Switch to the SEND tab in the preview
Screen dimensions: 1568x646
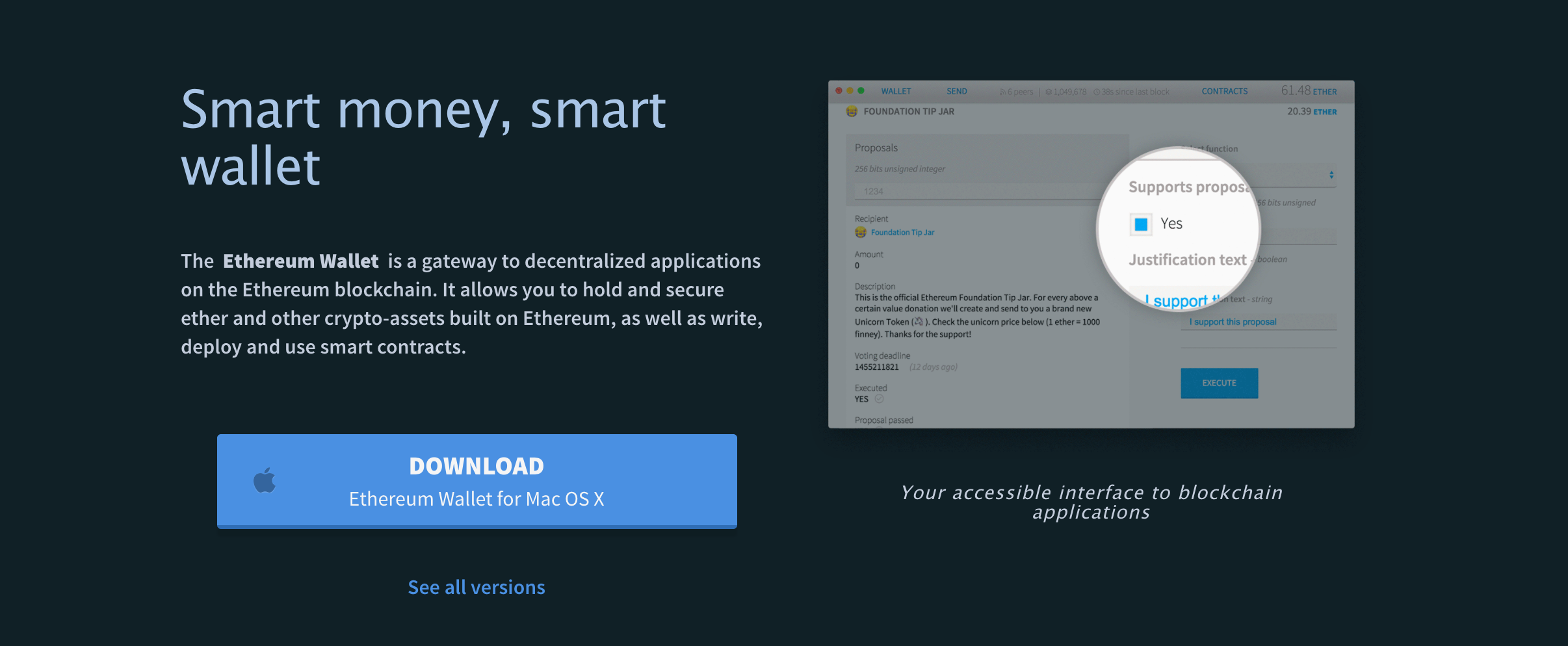click(956, 92)
